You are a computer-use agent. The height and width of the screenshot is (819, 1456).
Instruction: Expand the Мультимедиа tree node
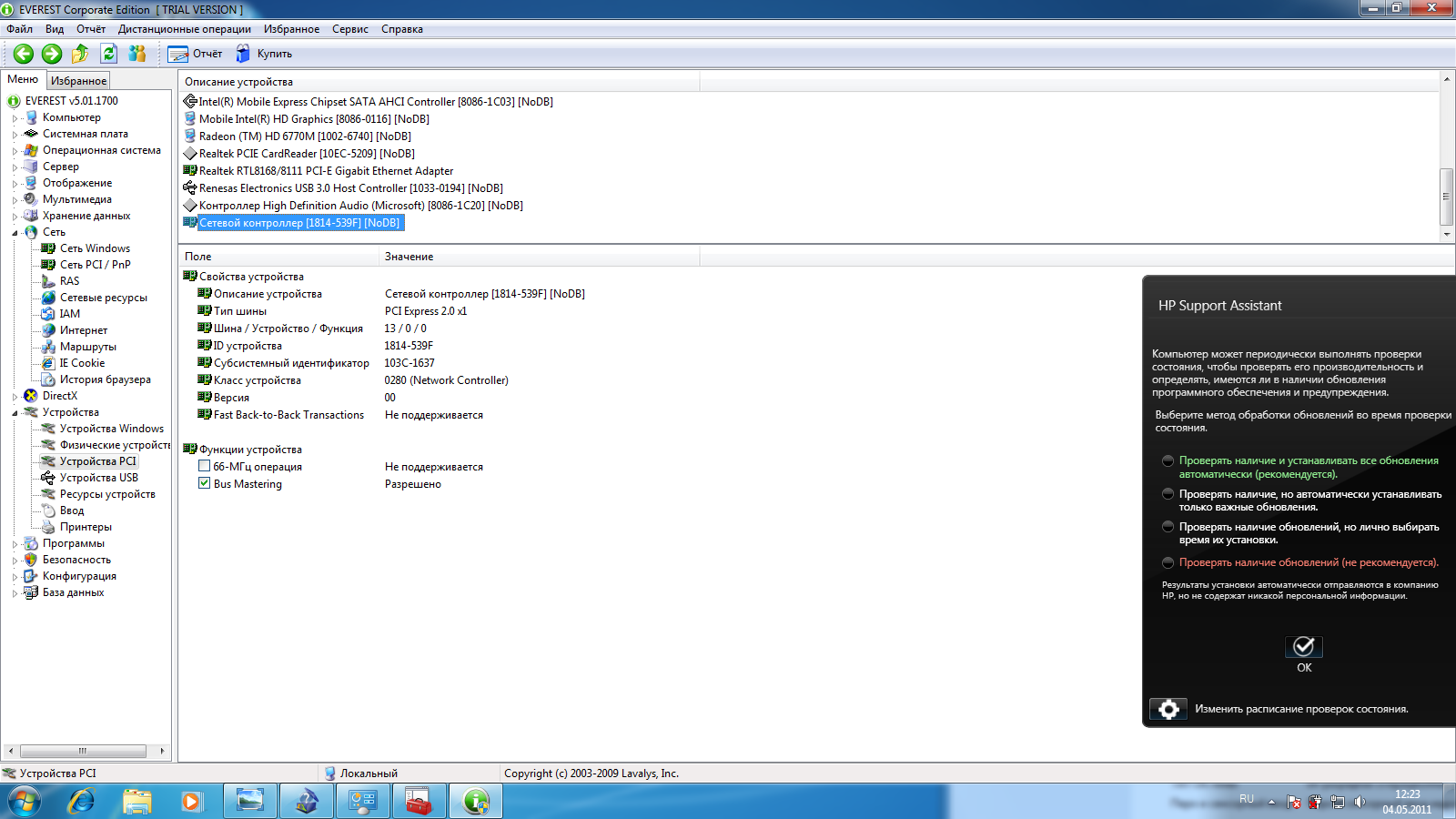coord(15,200)
